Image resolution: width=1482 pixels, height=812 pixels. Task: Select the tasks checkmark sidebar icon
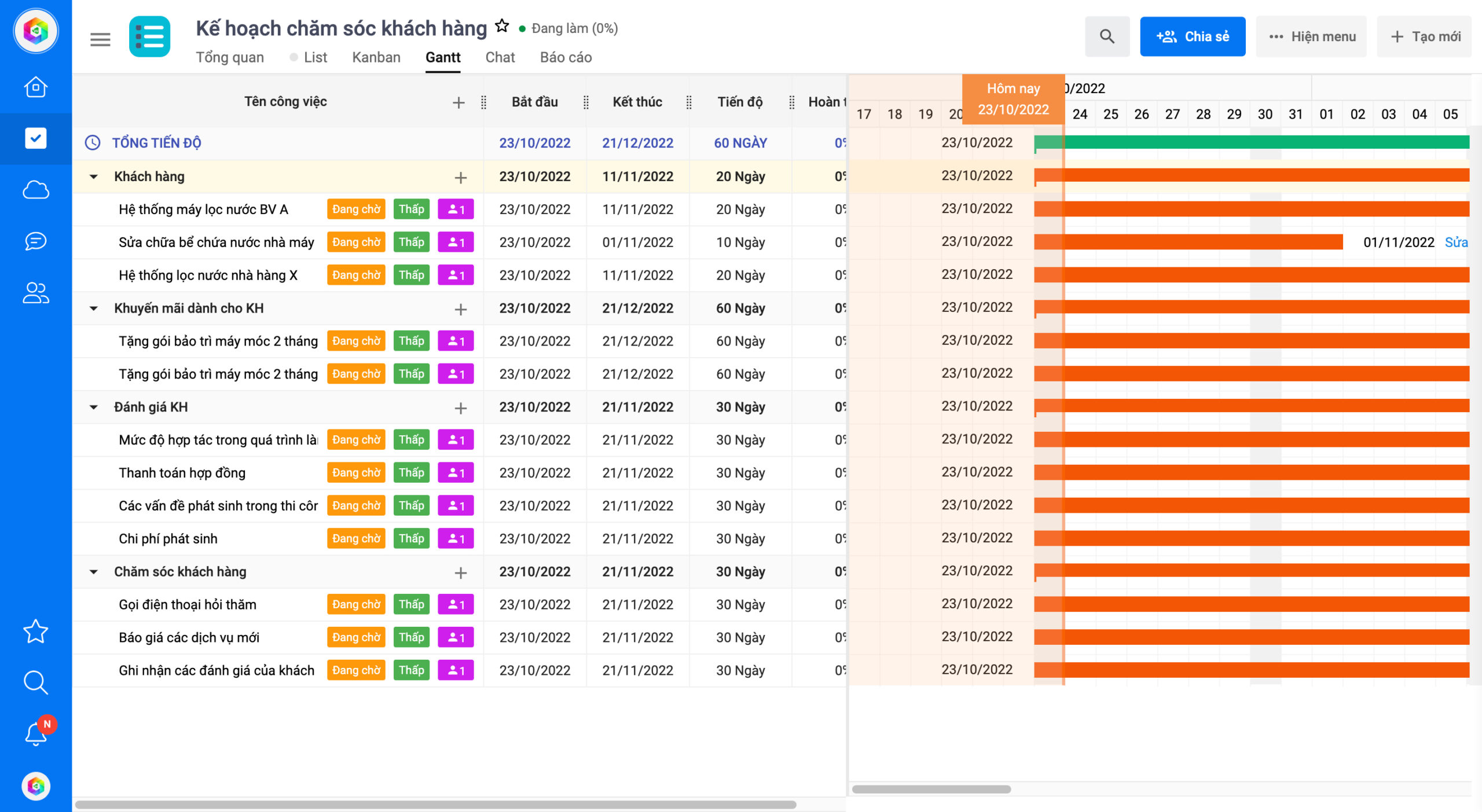point(35,138)
